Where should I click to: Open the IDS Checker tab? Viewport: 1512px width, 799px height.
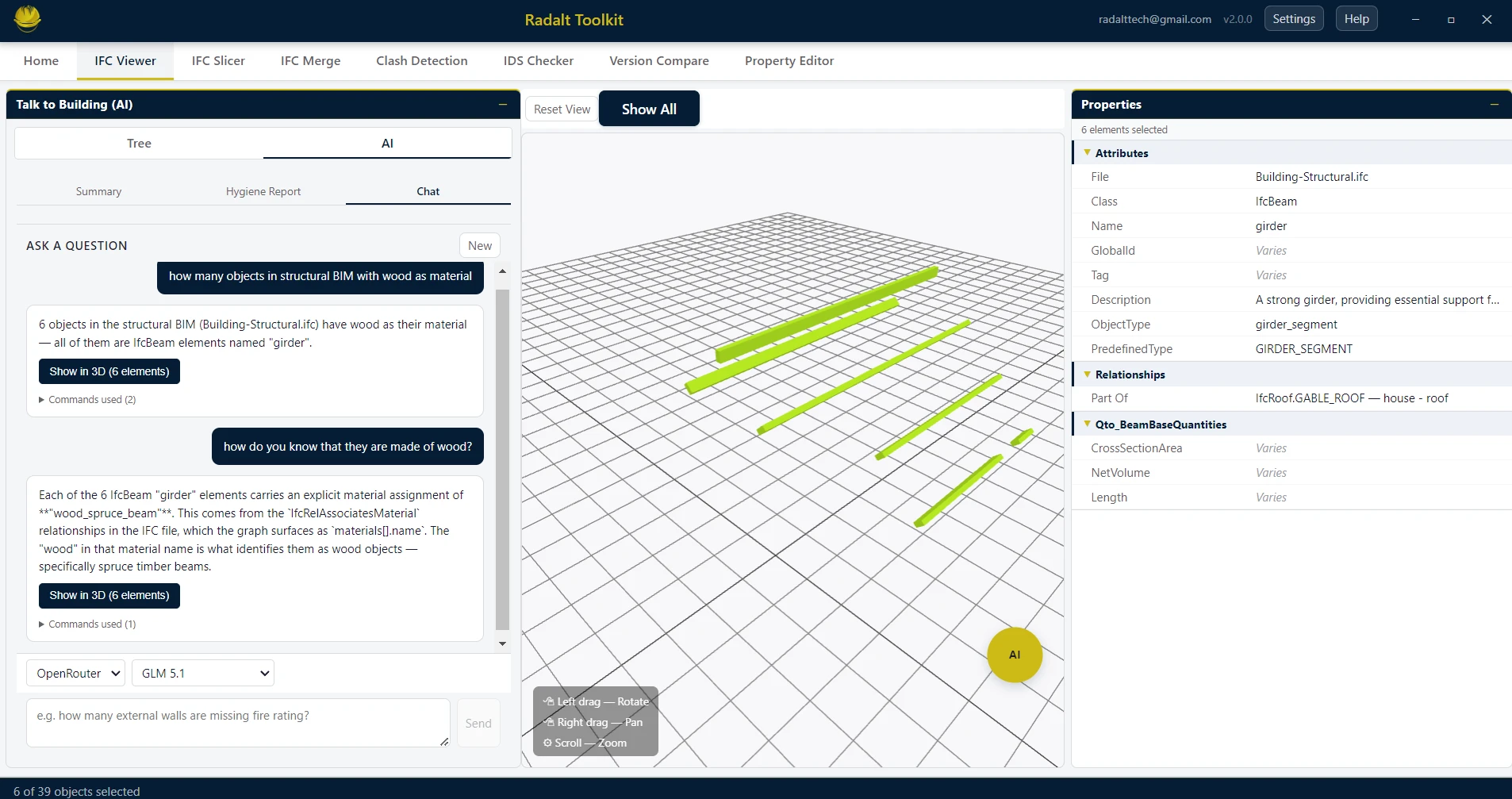539,61
